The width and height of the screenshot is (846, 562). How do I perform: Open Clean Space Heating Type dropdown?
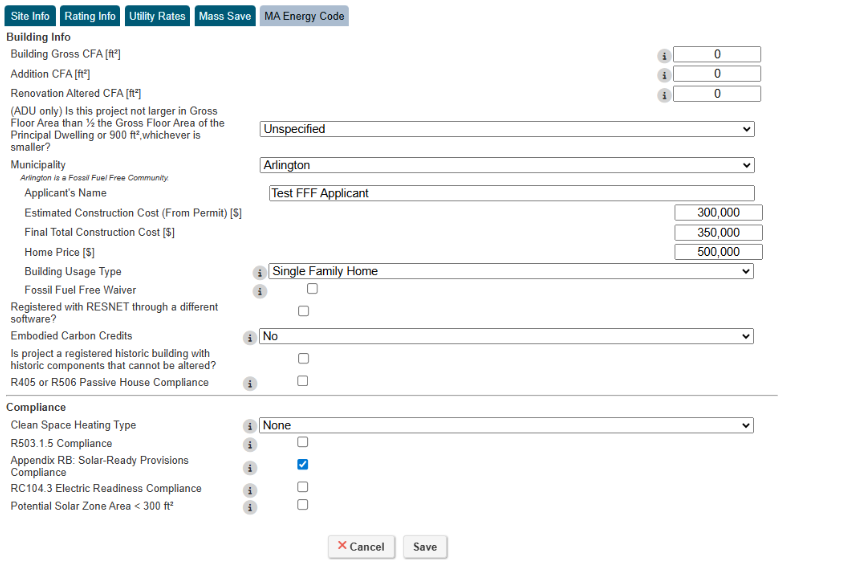(506, 426)
